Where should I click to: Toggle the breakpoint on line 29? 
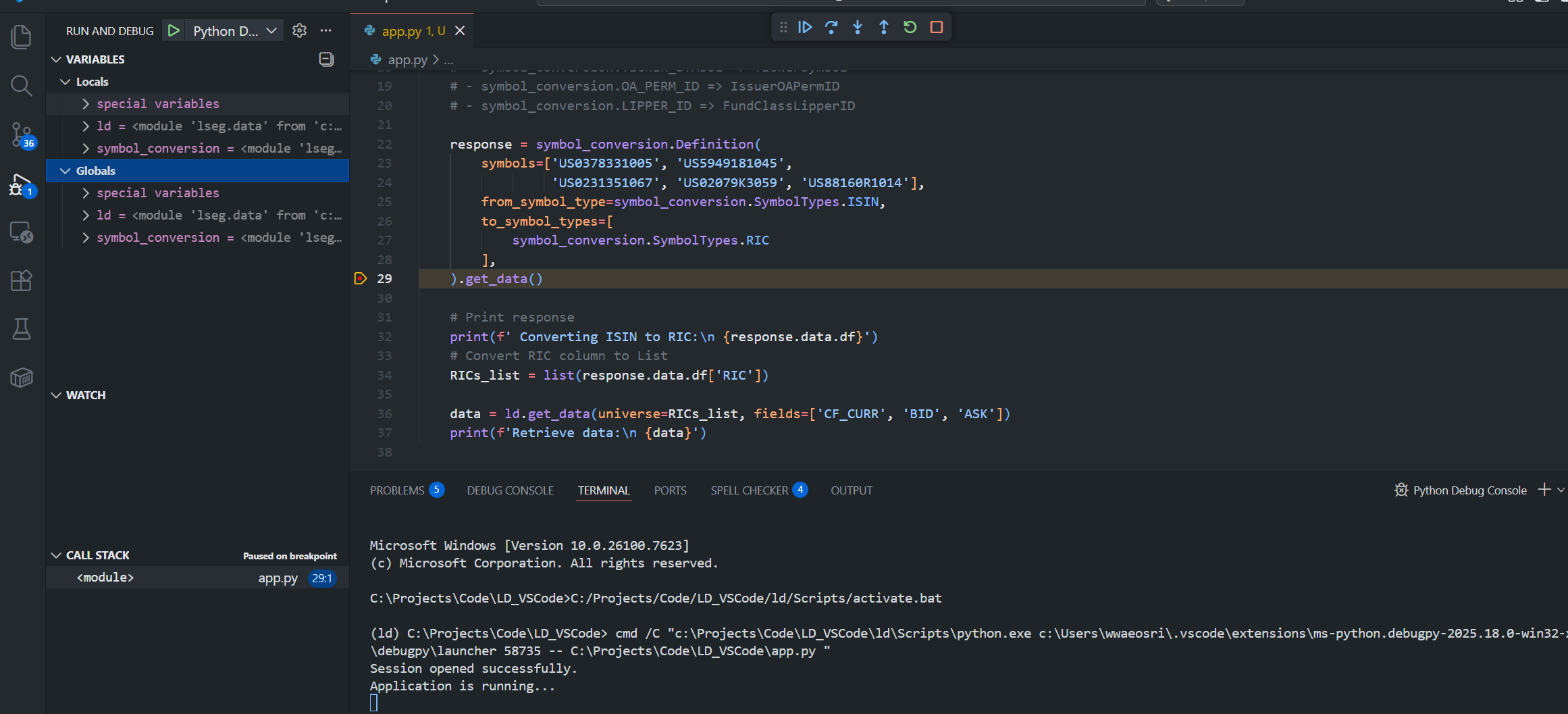point(360,278)
